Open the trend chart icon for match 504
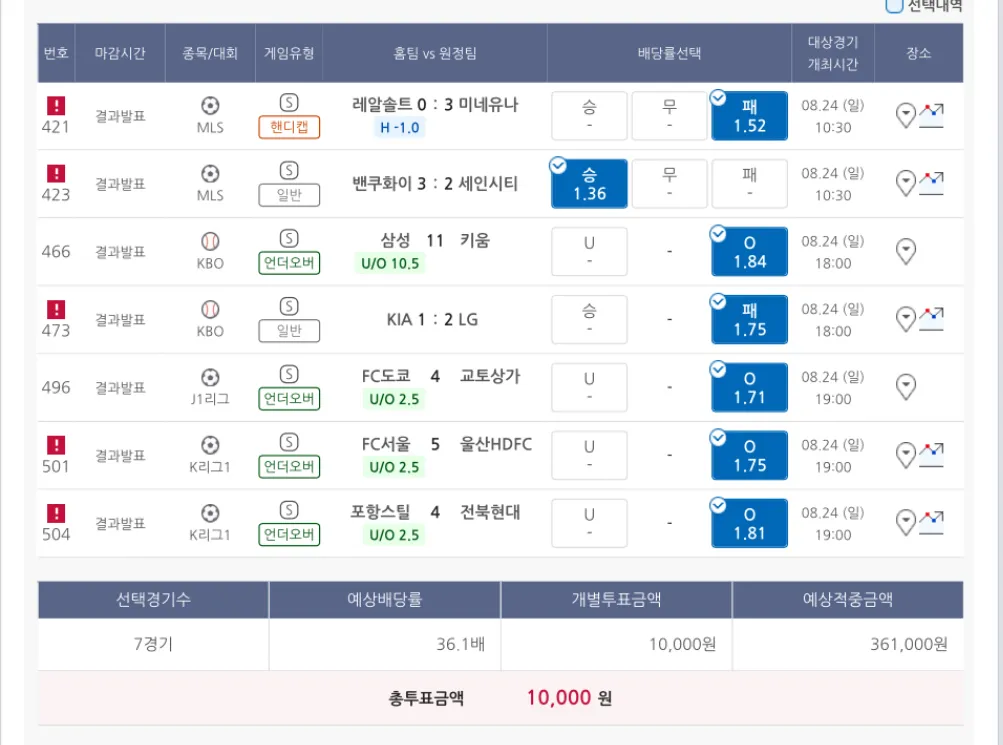Viewport: 1003px width, 745px height. [932, 519]
